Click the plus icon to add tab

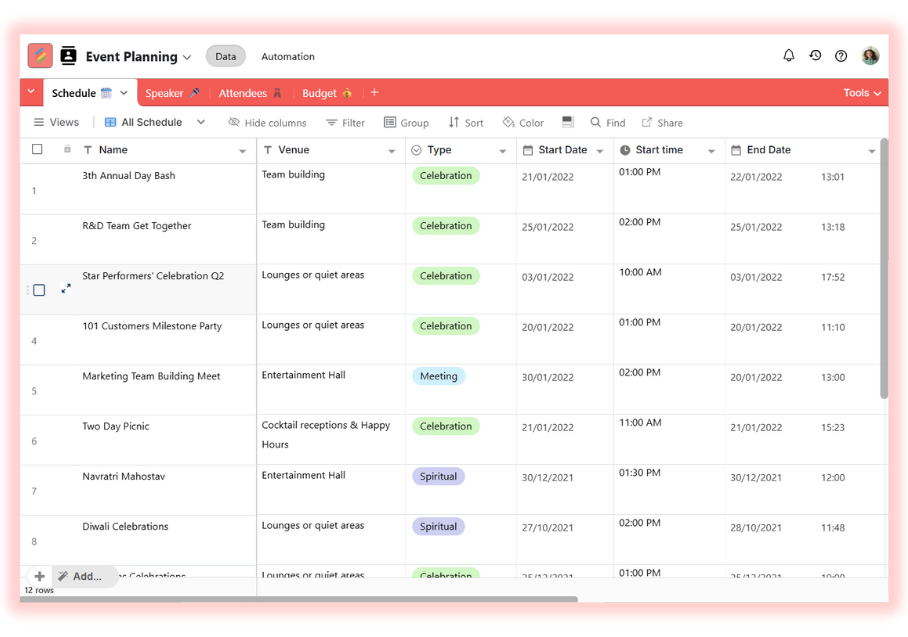(x=375, y=93)
